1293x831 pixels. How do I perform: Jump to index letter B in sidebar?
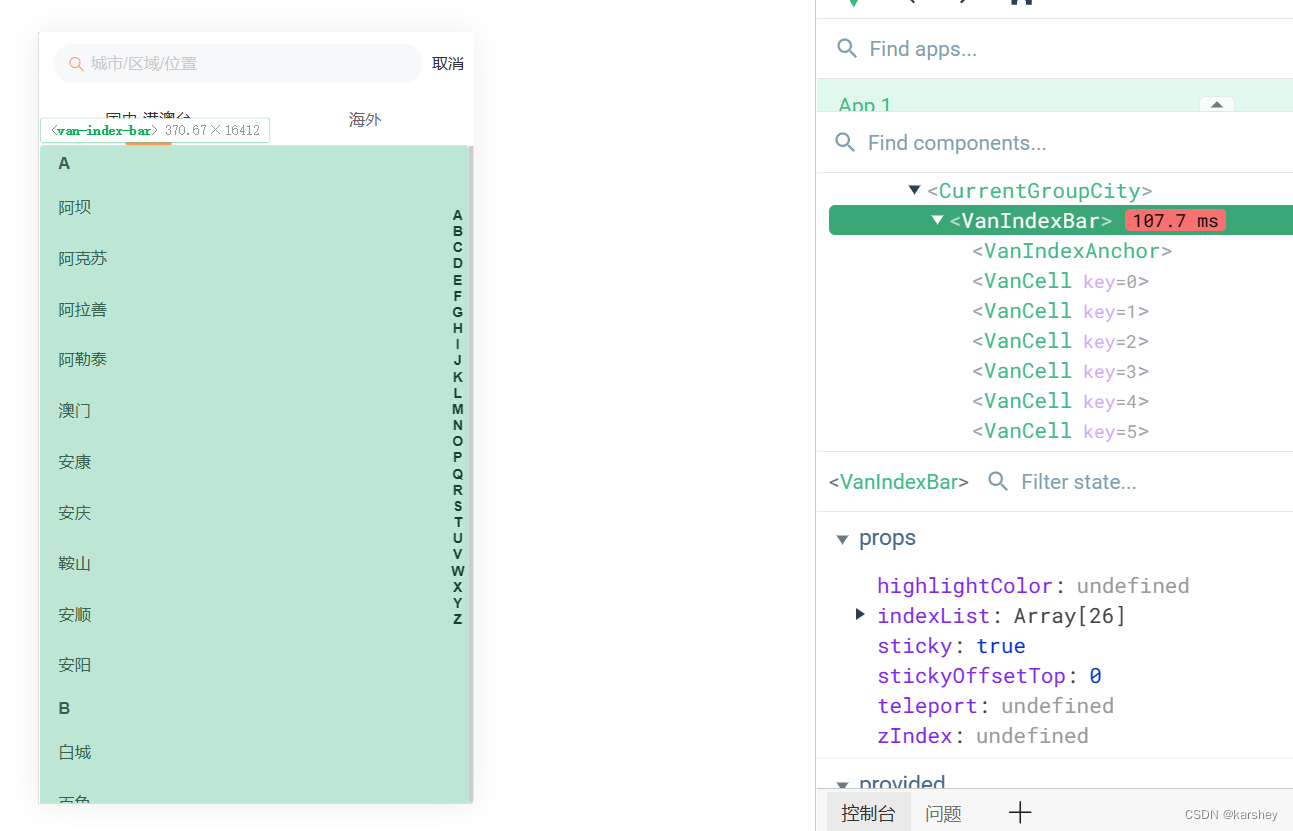458,231
